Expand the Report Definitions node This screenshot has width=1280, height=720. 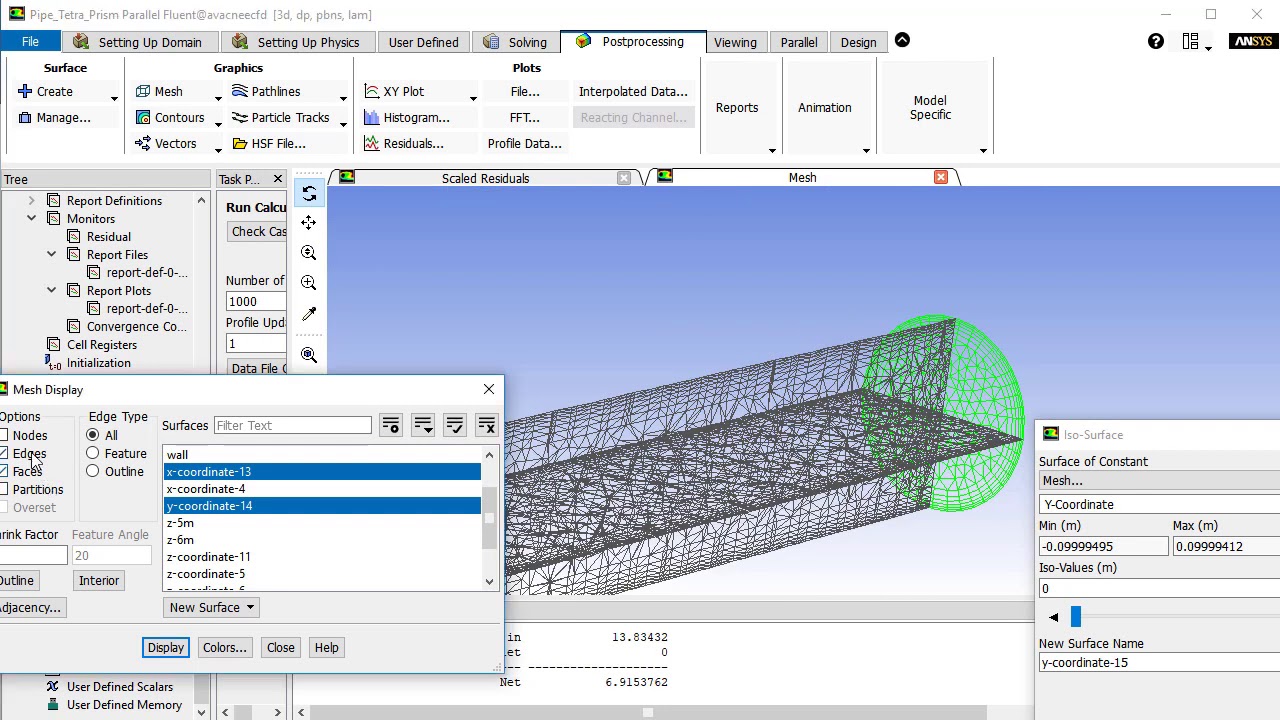coord(31,200)
